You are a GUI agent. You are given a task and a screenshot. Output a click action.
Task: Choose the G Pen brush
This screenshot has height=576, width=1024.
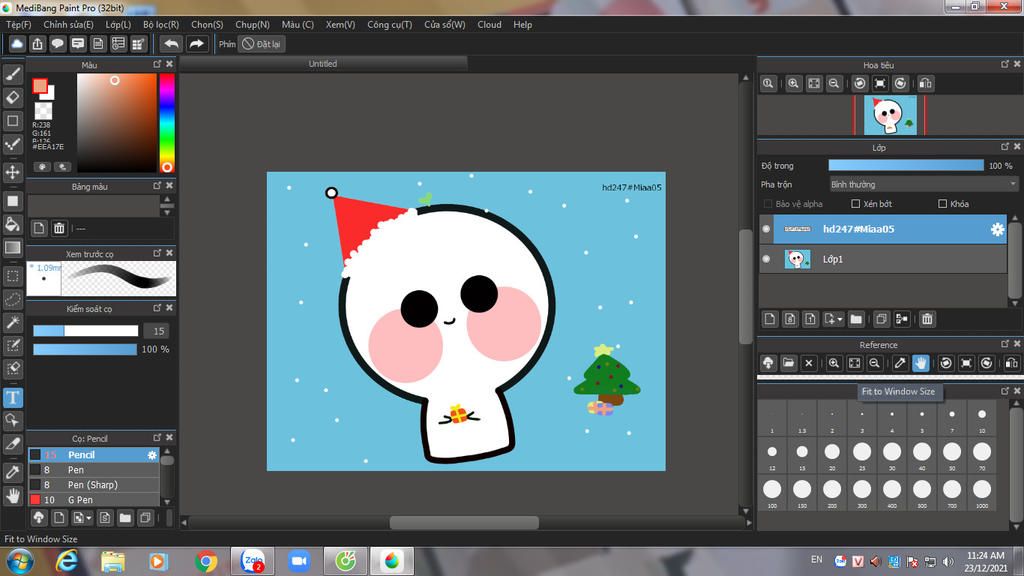93,500
